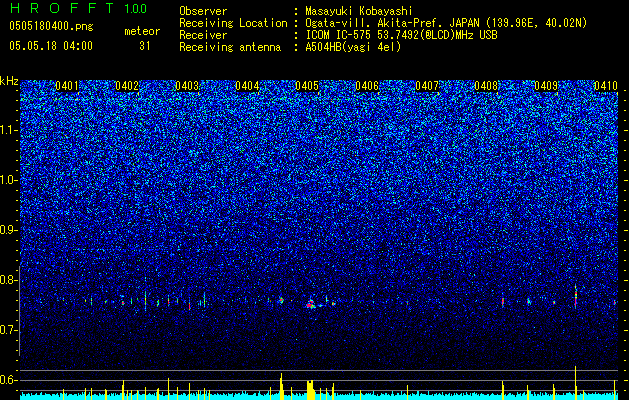Click frequency axis label 1.1
The height and width of the screenshot is (400, 629).
click(9, 130)
